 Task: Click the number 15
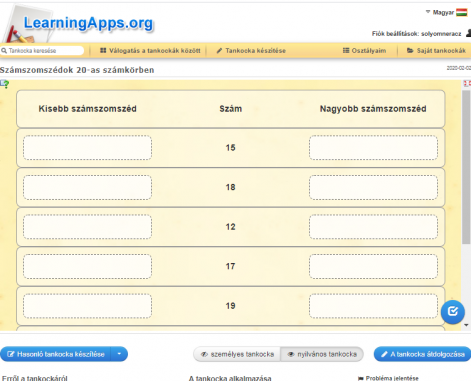tap(230, 148)
